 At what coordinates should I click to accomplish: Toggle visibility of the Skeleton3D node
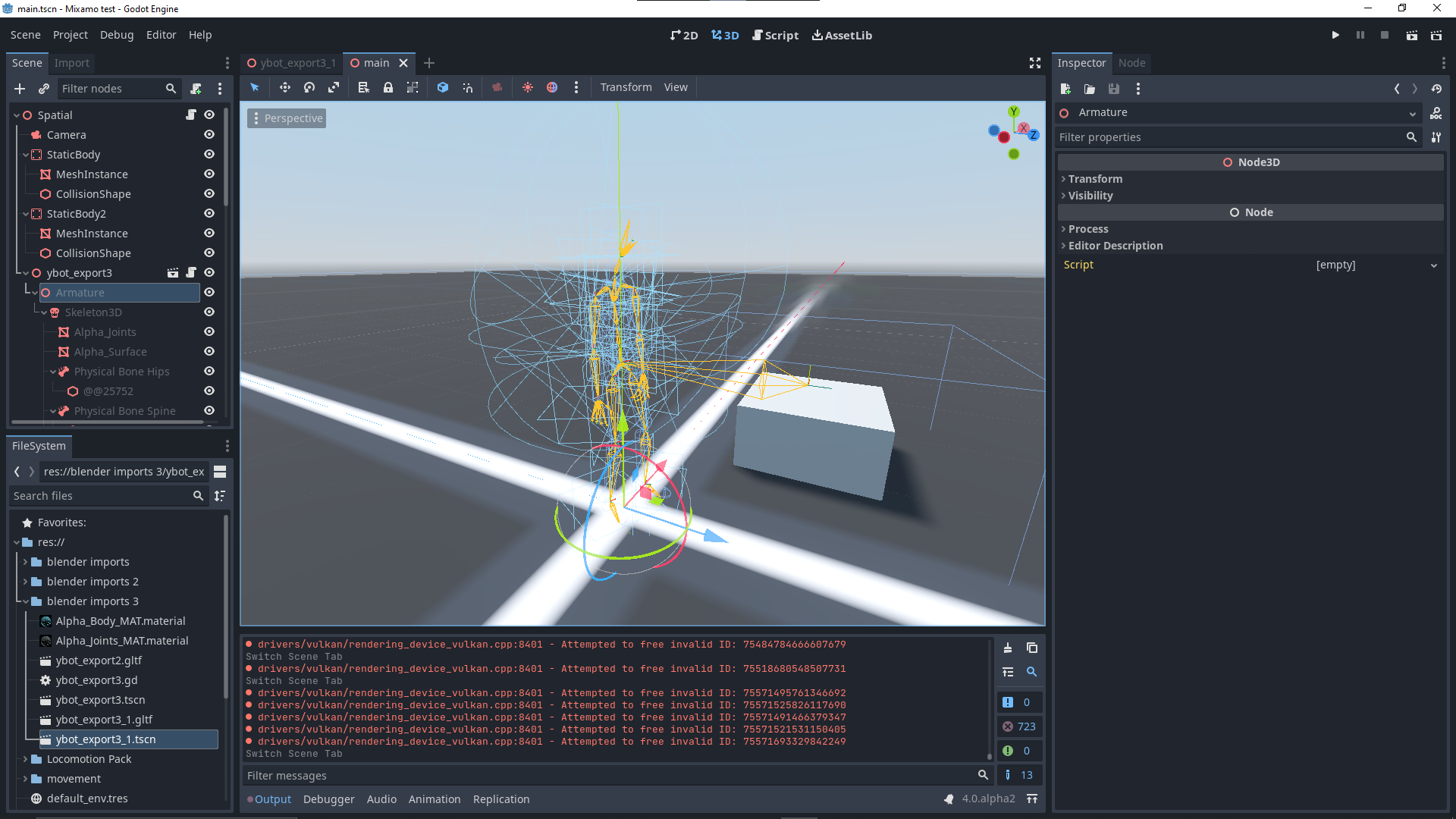[209, 312]
